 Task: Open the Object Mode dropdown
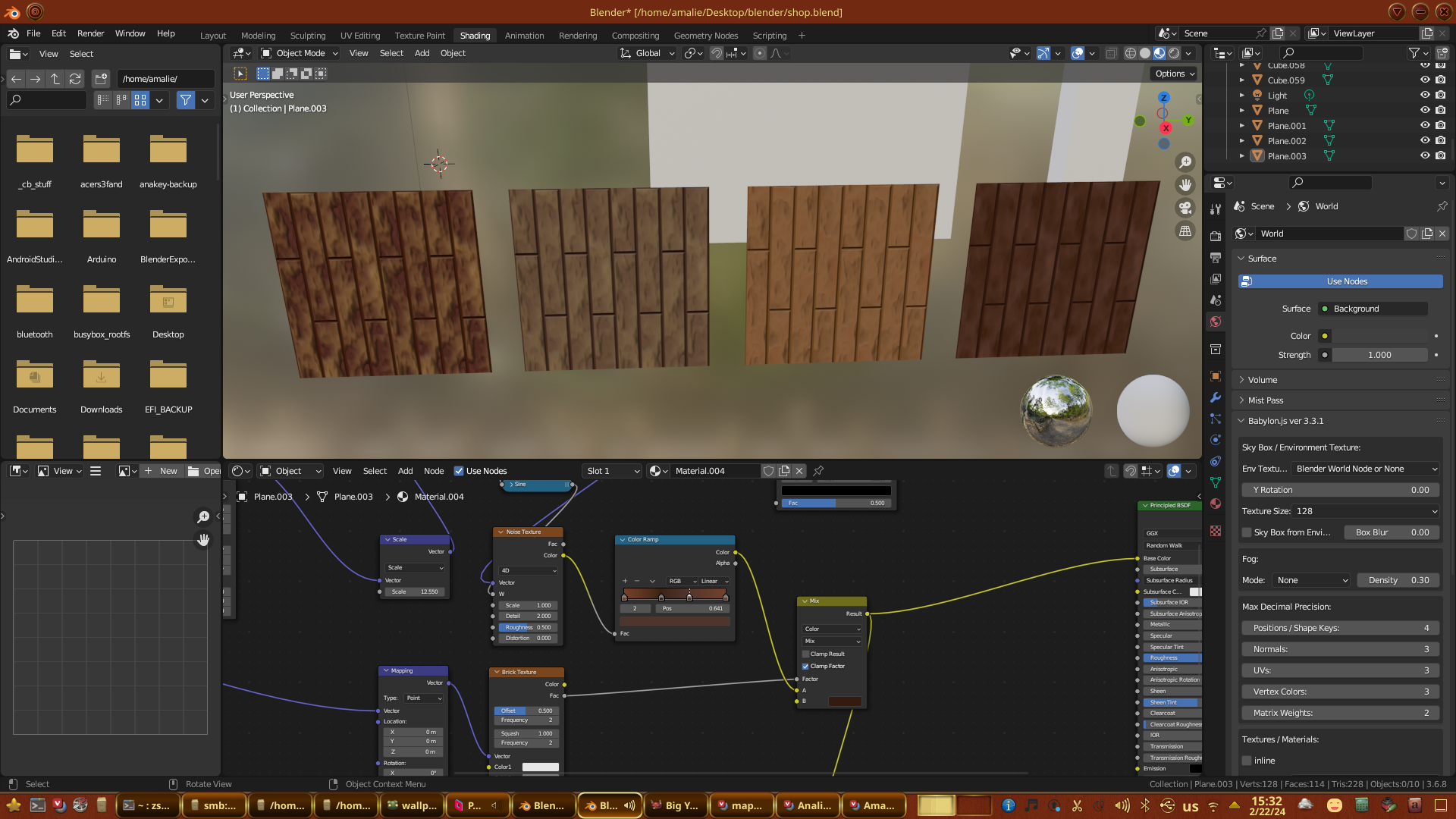300,53
